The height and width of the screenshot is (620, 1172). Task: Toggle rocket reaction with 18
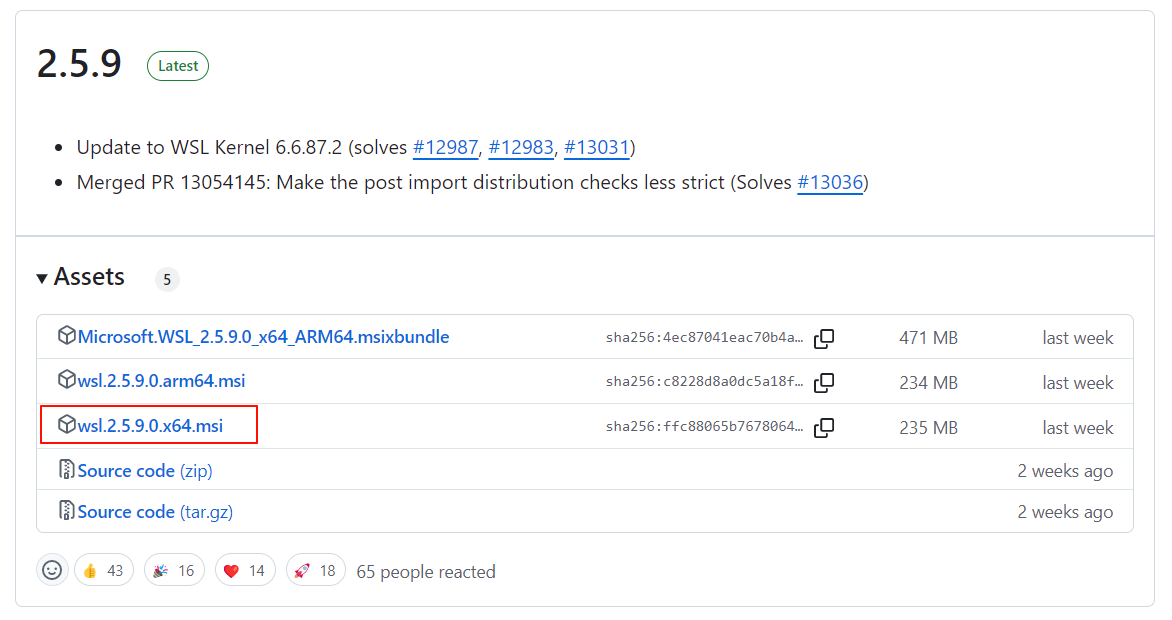pyautogui.click(x=315, y=571)
